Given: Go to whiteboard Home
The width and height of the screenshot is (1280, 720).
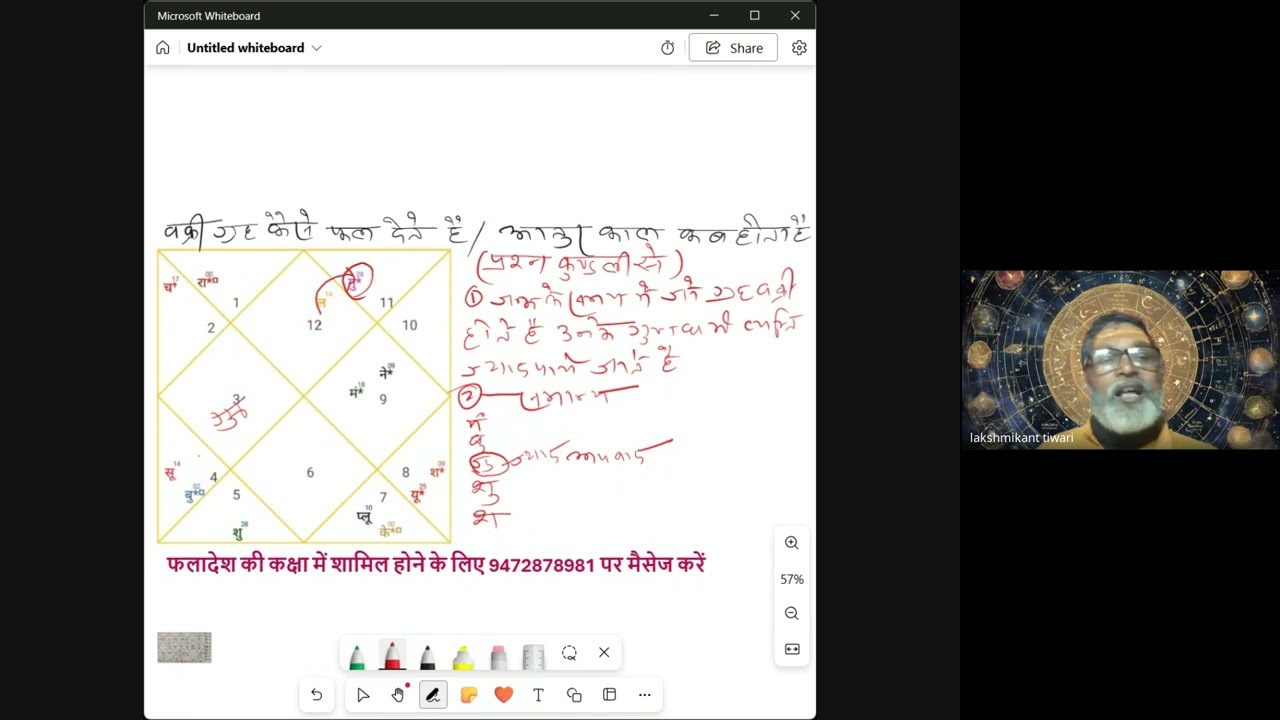Looking at the screenshot, I should click(x=163, y=48).
